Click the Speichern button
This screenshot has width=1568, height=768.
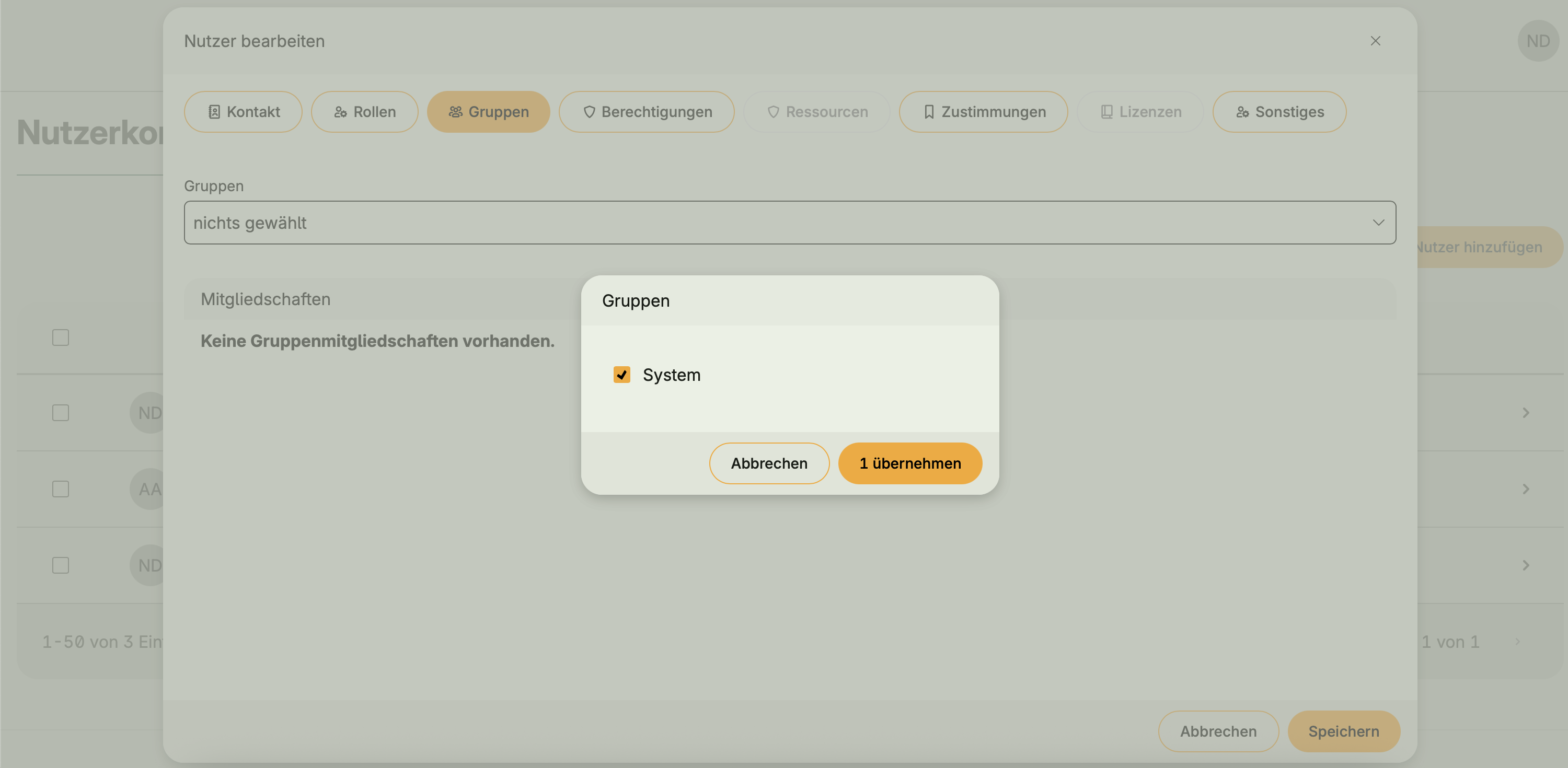click(x=1343, y=731)
